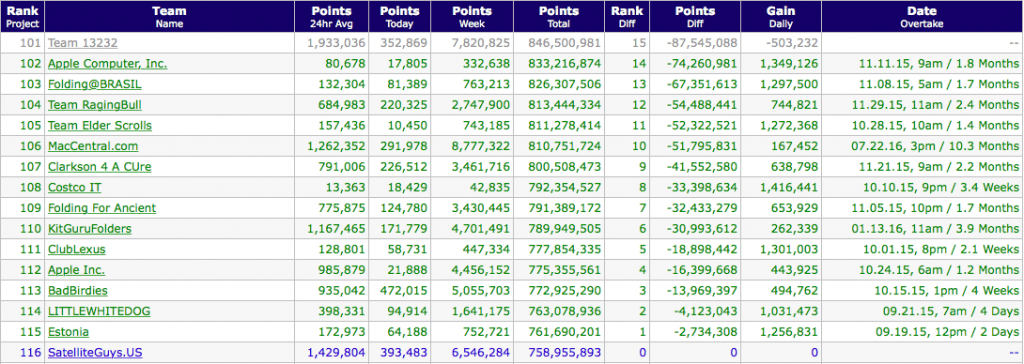Select the ClubLexus team link
Image resolution: width=1024 pixels, height=364 pixels.
pyautogui.click(x=76, y=250)
